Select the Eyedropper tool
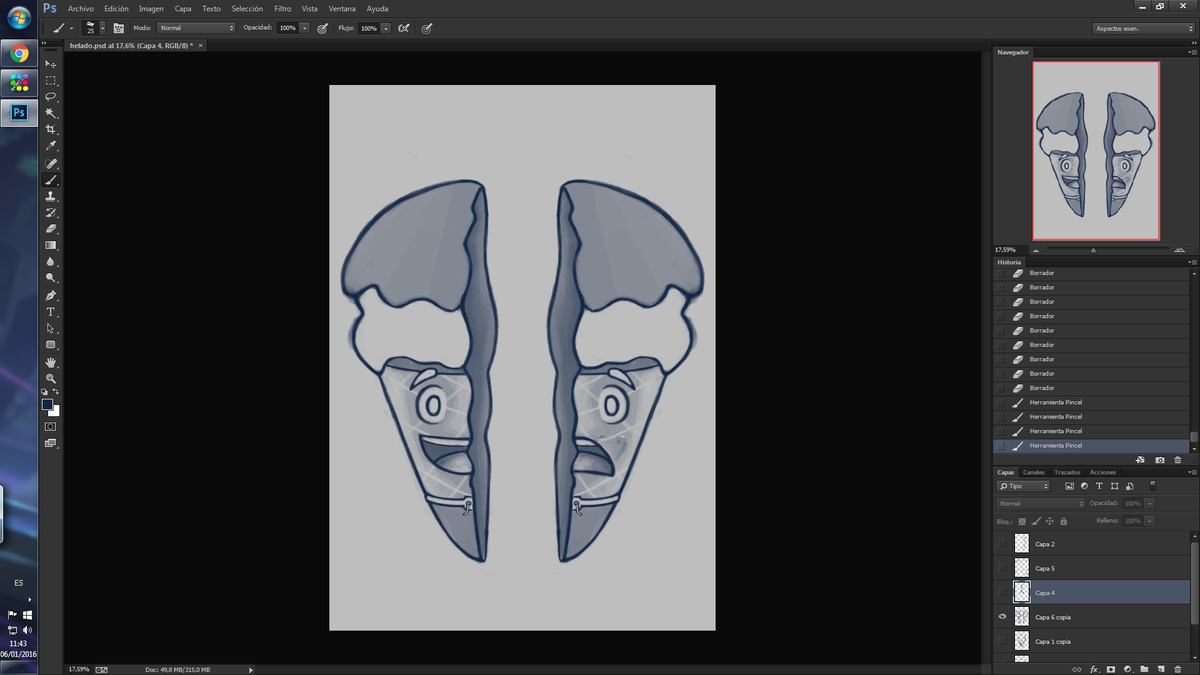Viewport: 1200px width, 675px height. [51, 146]
